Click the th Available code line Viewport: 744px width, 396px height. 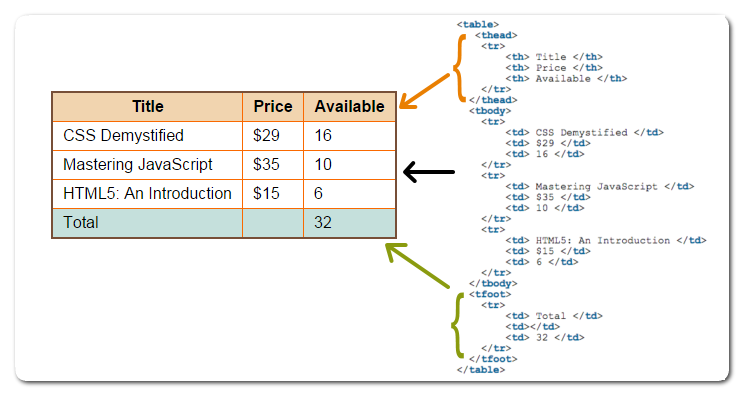(566, 78)
